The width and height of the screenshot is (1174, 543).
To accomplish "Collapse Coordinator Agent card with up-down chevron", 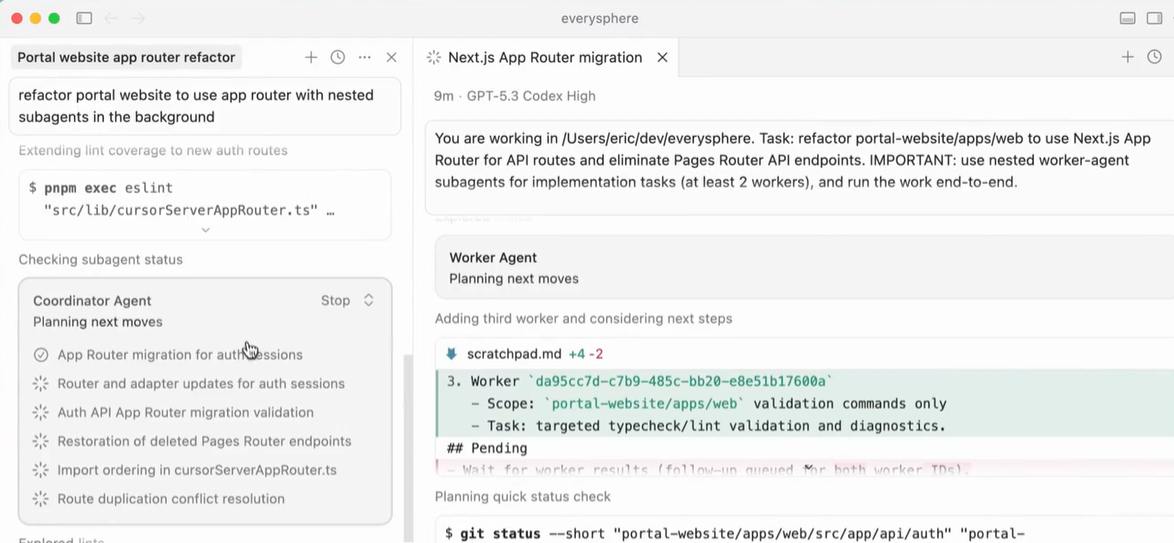I will point(368,300).
